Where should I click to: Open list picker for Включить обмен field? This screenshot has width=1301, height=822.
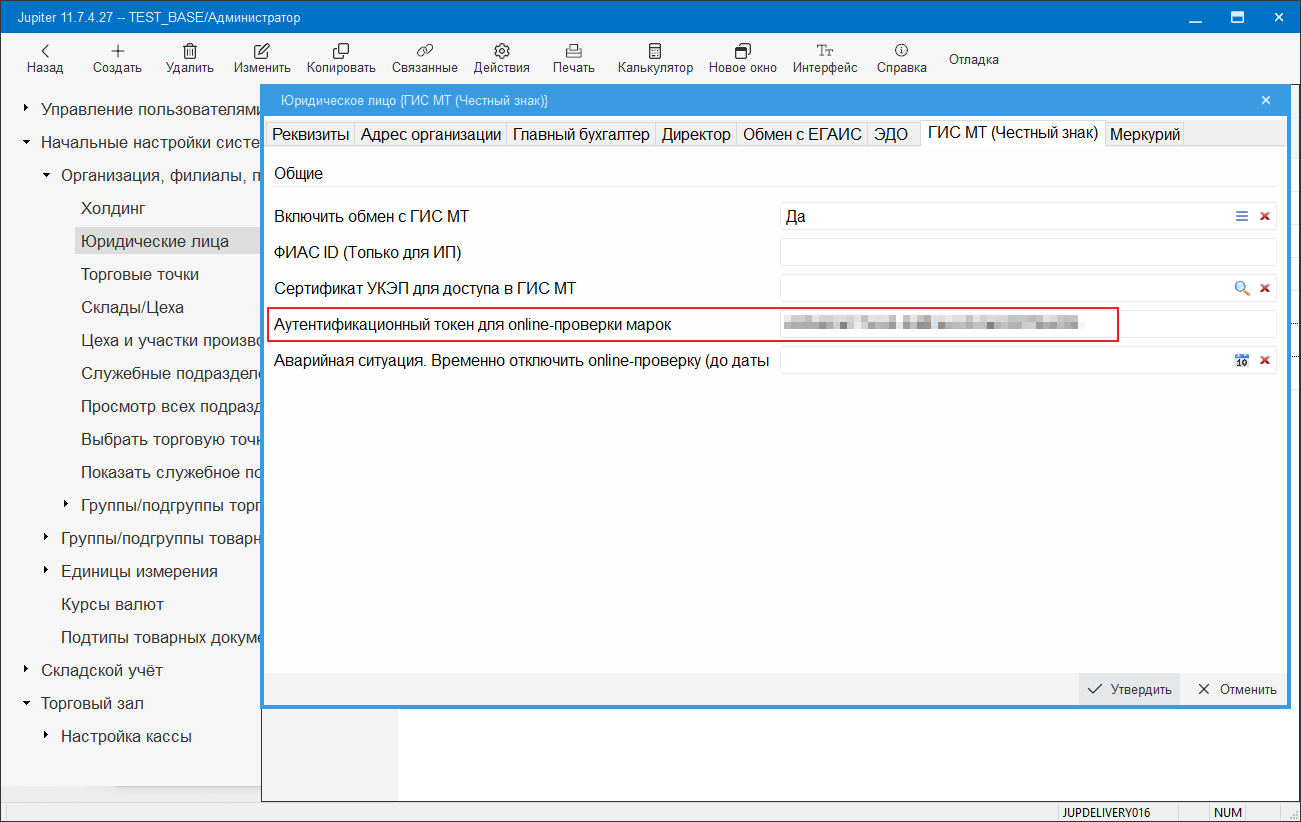tap(1242, 216)
